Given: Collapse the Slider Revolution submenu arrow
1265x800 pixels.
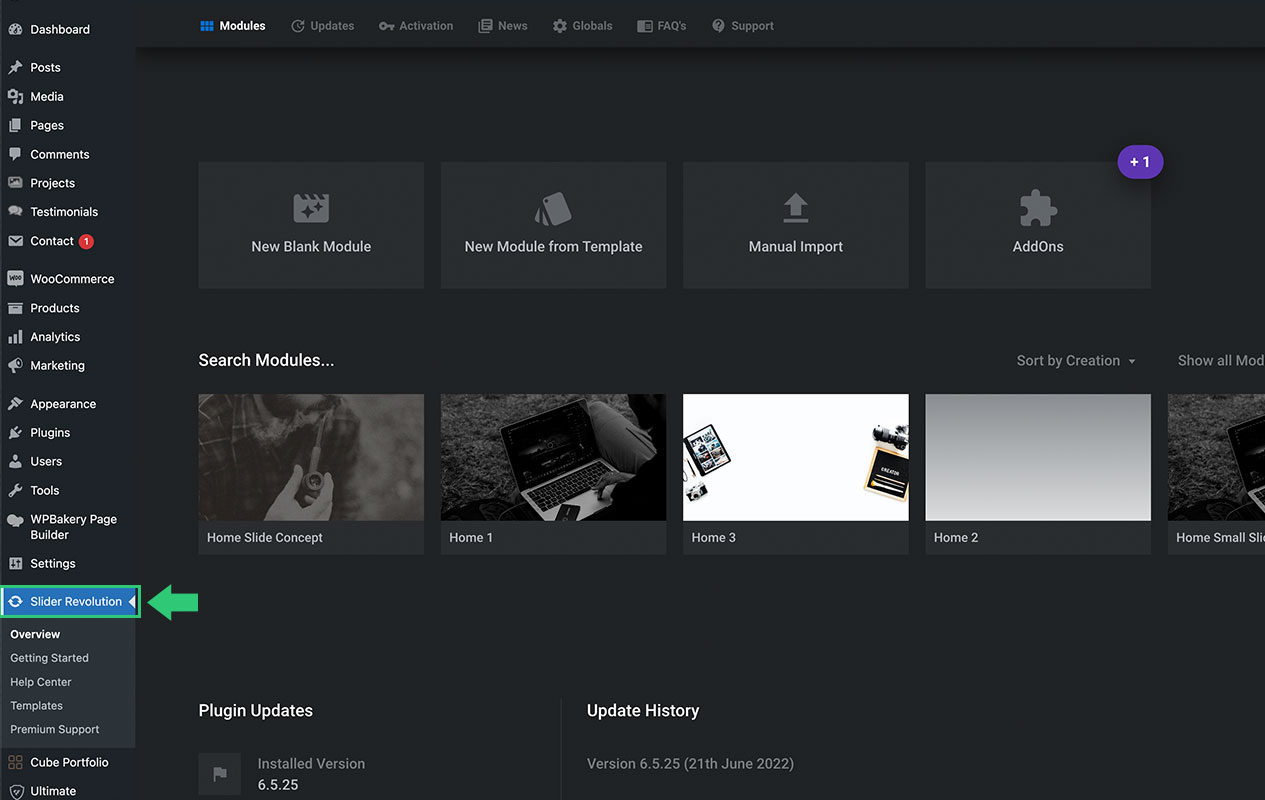Looking at the screenshot, I should [132, 602].
